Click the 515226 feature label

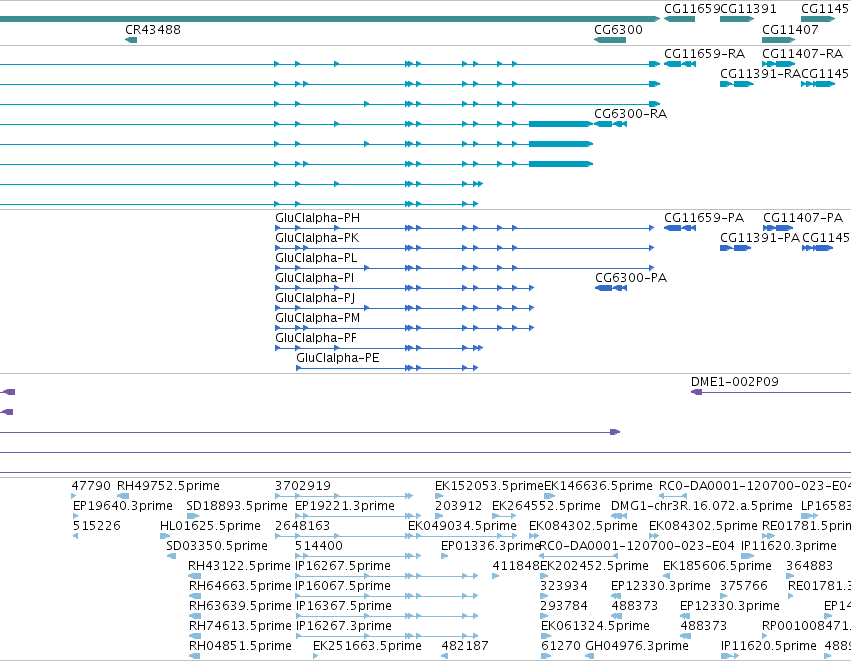[x=97, y=526]
